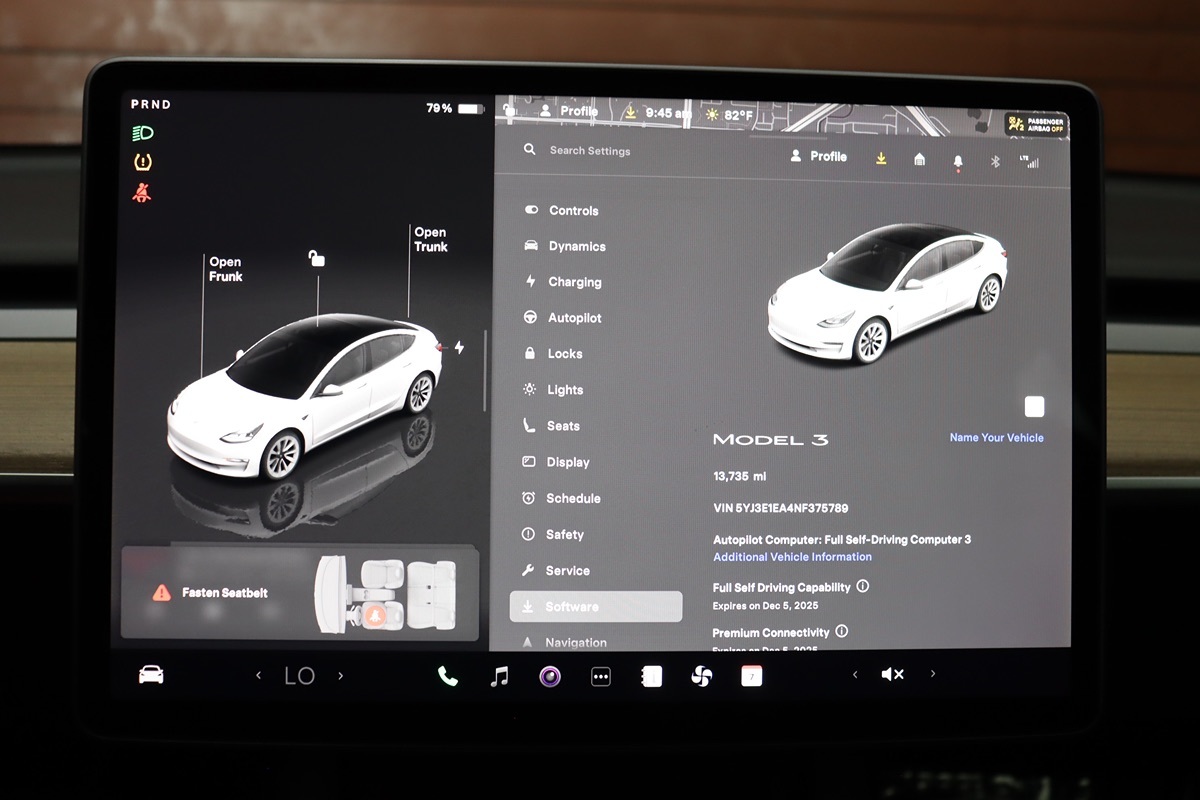
Task: Open the Charging settings section
Action: click(574, 282)
